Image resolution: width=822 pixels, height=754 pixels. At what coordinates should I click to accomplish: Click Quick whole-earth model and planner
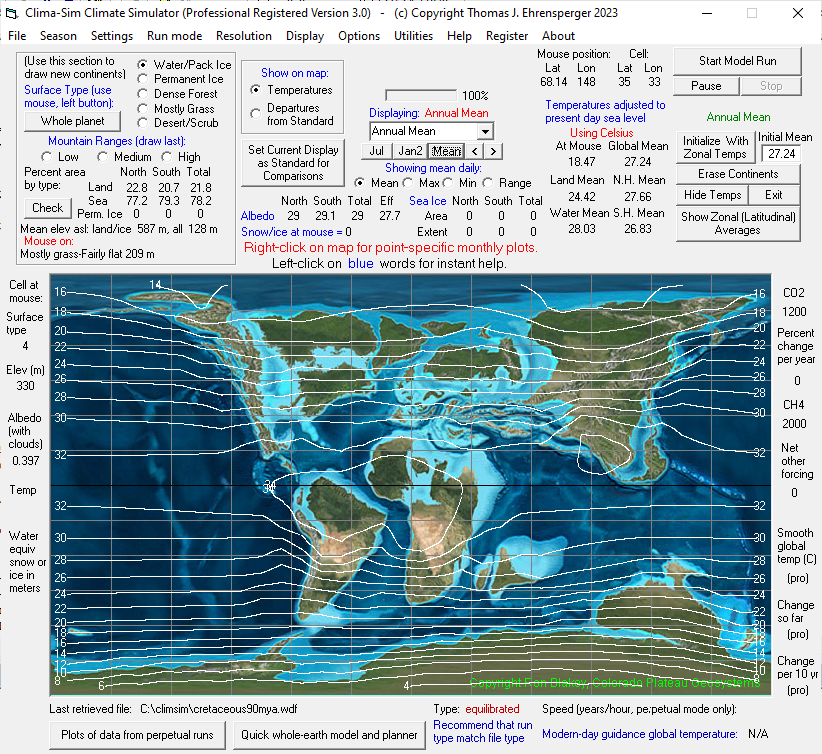click(x=329, y=735)
